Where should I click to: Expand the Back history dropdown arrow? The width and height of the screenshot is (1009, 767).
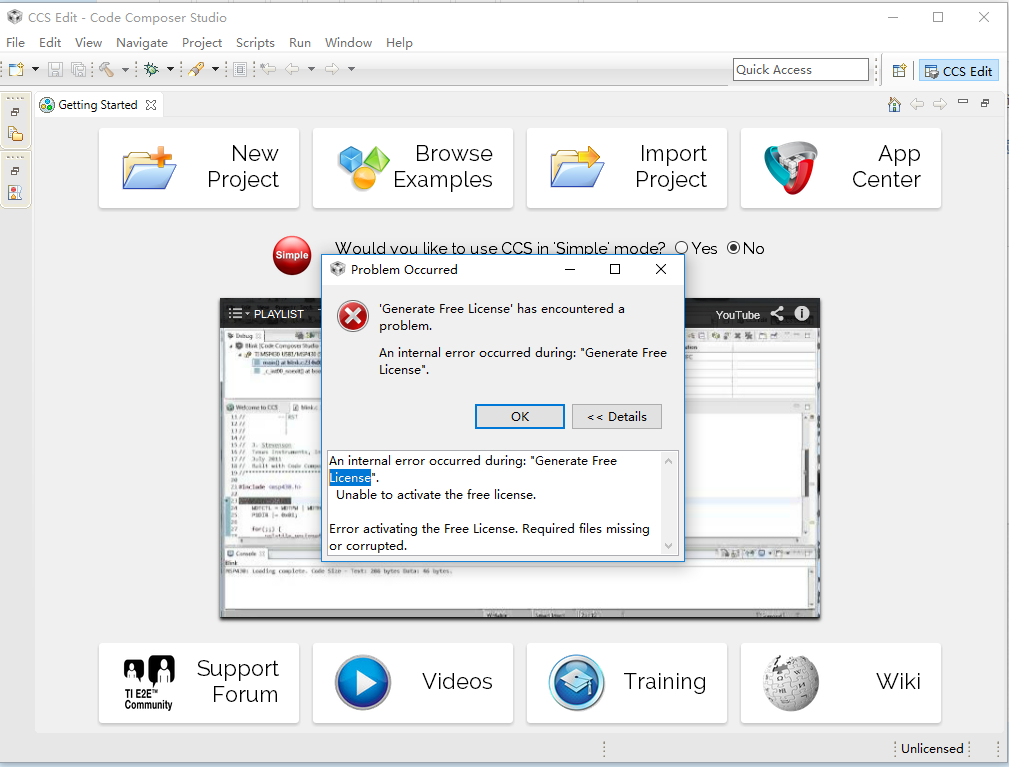pyautogui.click(x=311, y=69)
